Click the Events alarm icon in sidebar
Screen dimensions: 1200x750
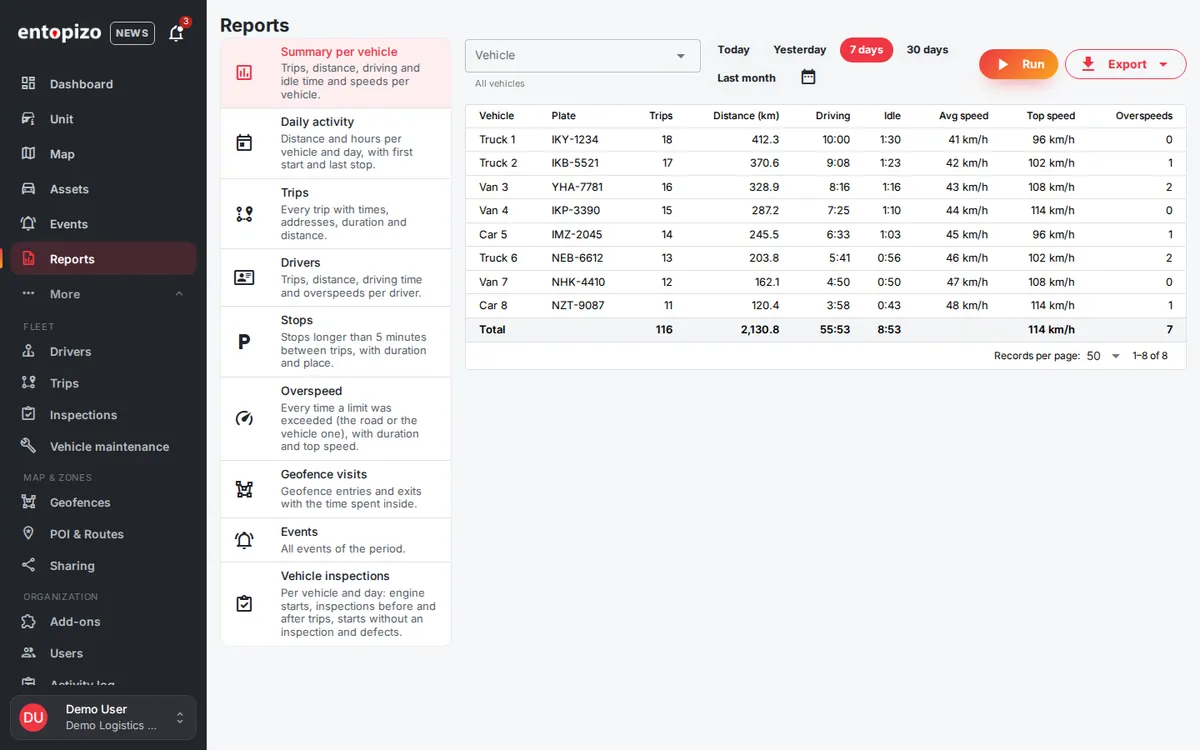click(29, 224)
